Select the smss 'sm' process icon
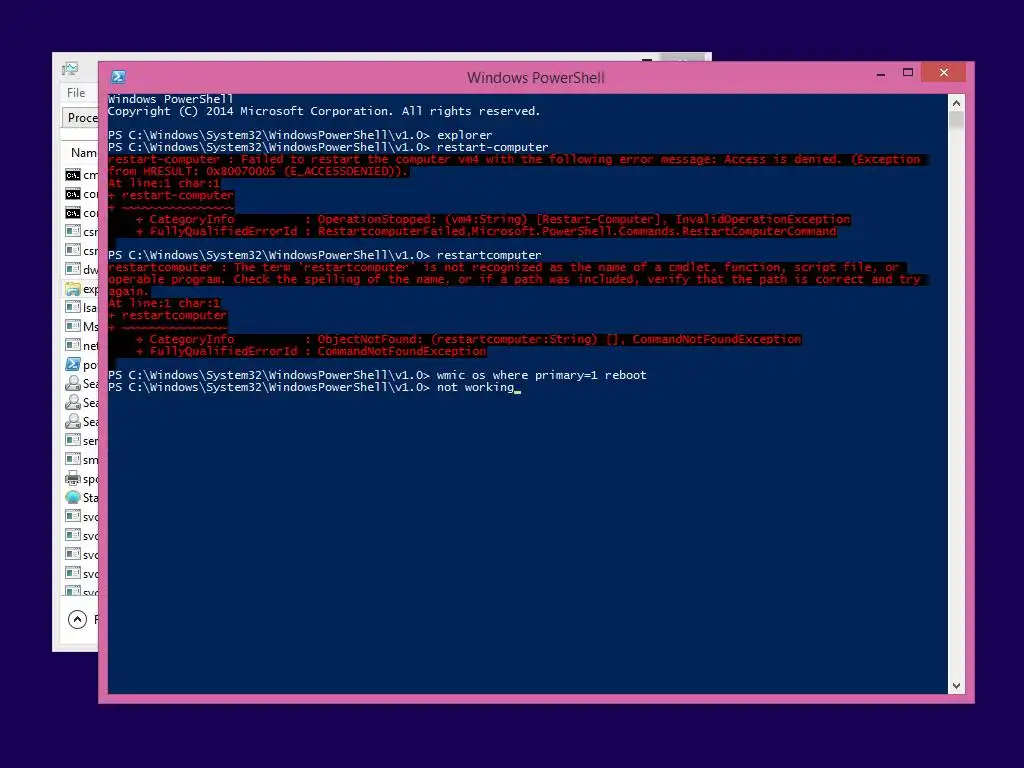This screenshot has height=768, width=1024. [x=73, y=459]
